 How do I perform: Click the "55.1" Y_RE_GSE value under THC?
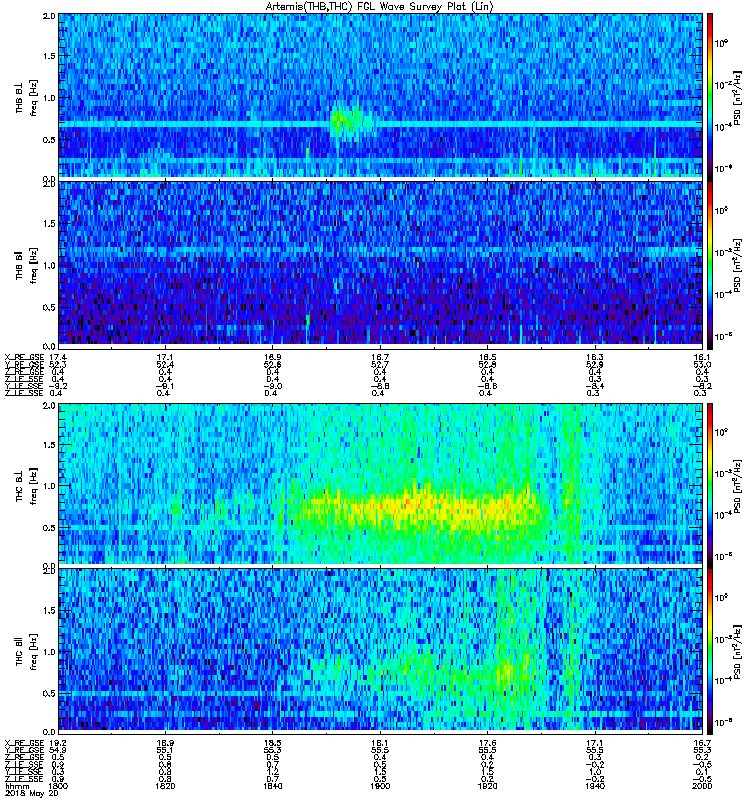165,751
